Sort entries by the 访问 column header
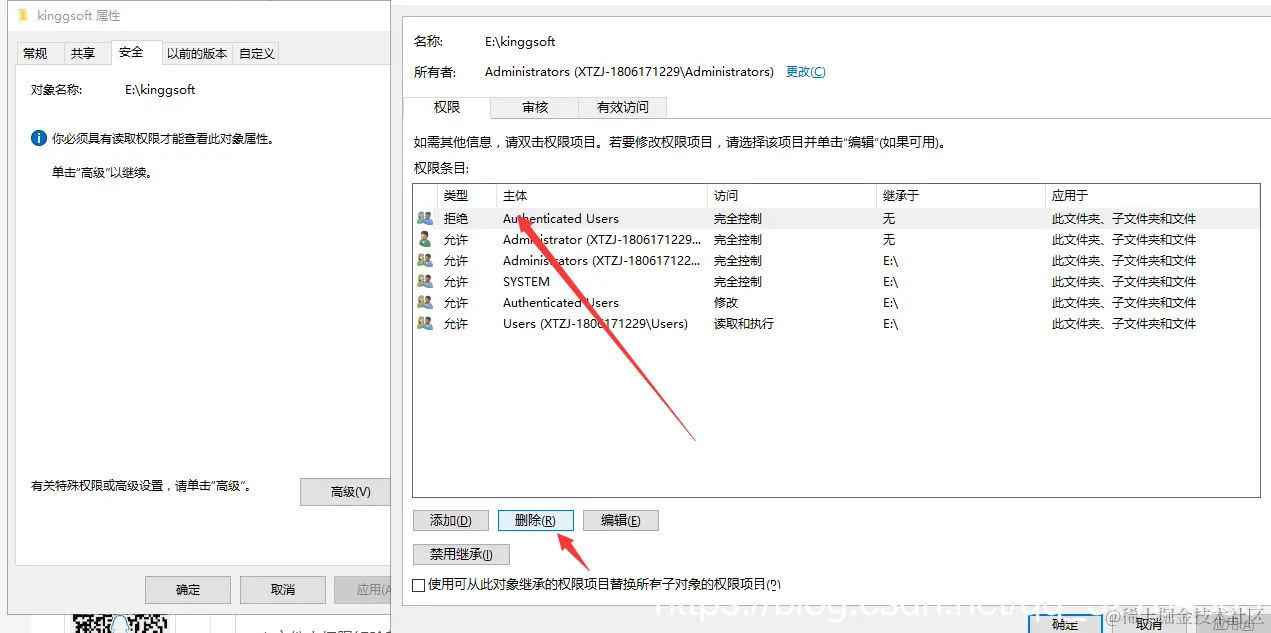This screenshot has width=1271, height=633. (792, 195)
